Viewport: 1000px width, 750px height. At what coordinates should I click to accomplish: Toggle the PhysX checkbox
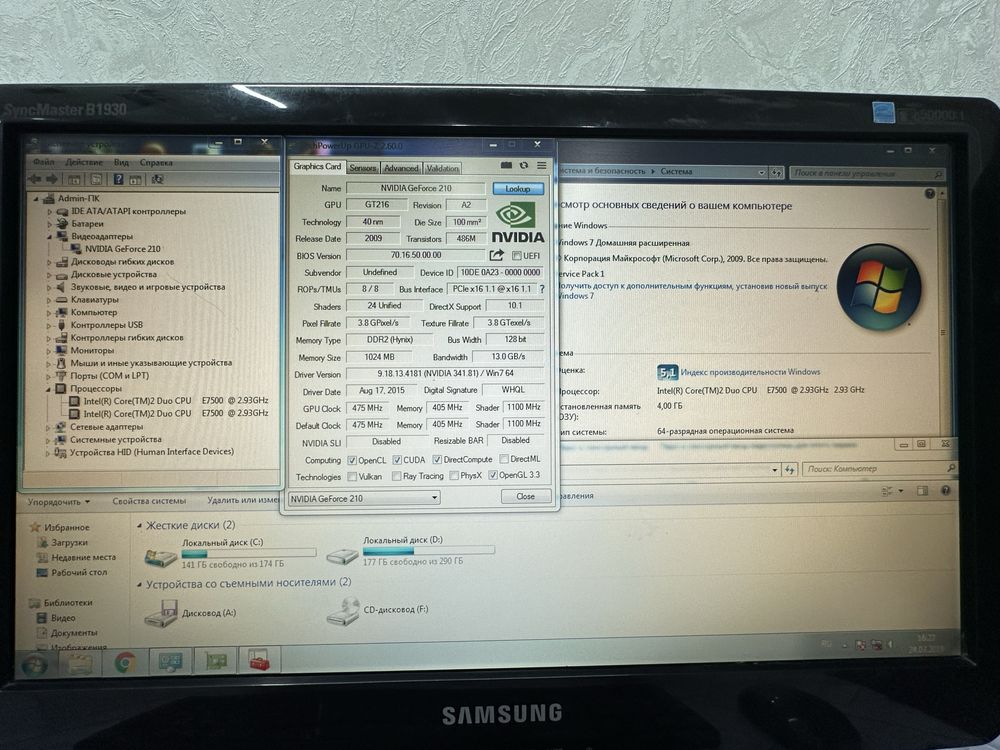coord(454,475)
